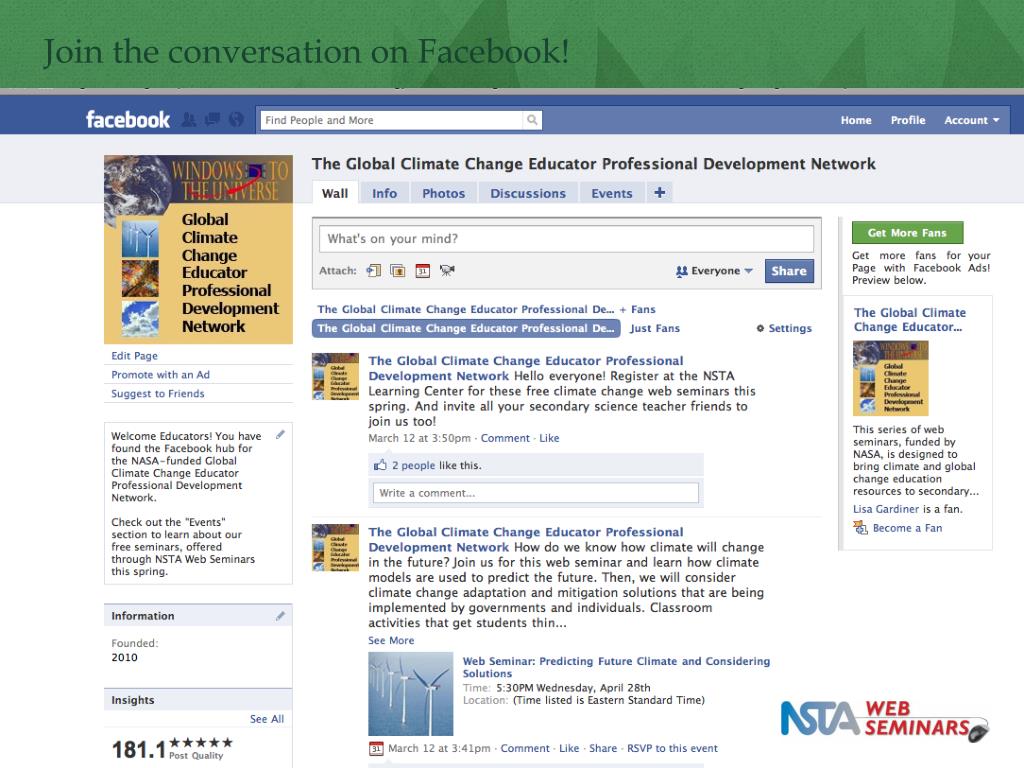The height and width of the screenshot is (768, 1024).
Task: Click the second post's page avatar
Action: [x=335, y=547]
